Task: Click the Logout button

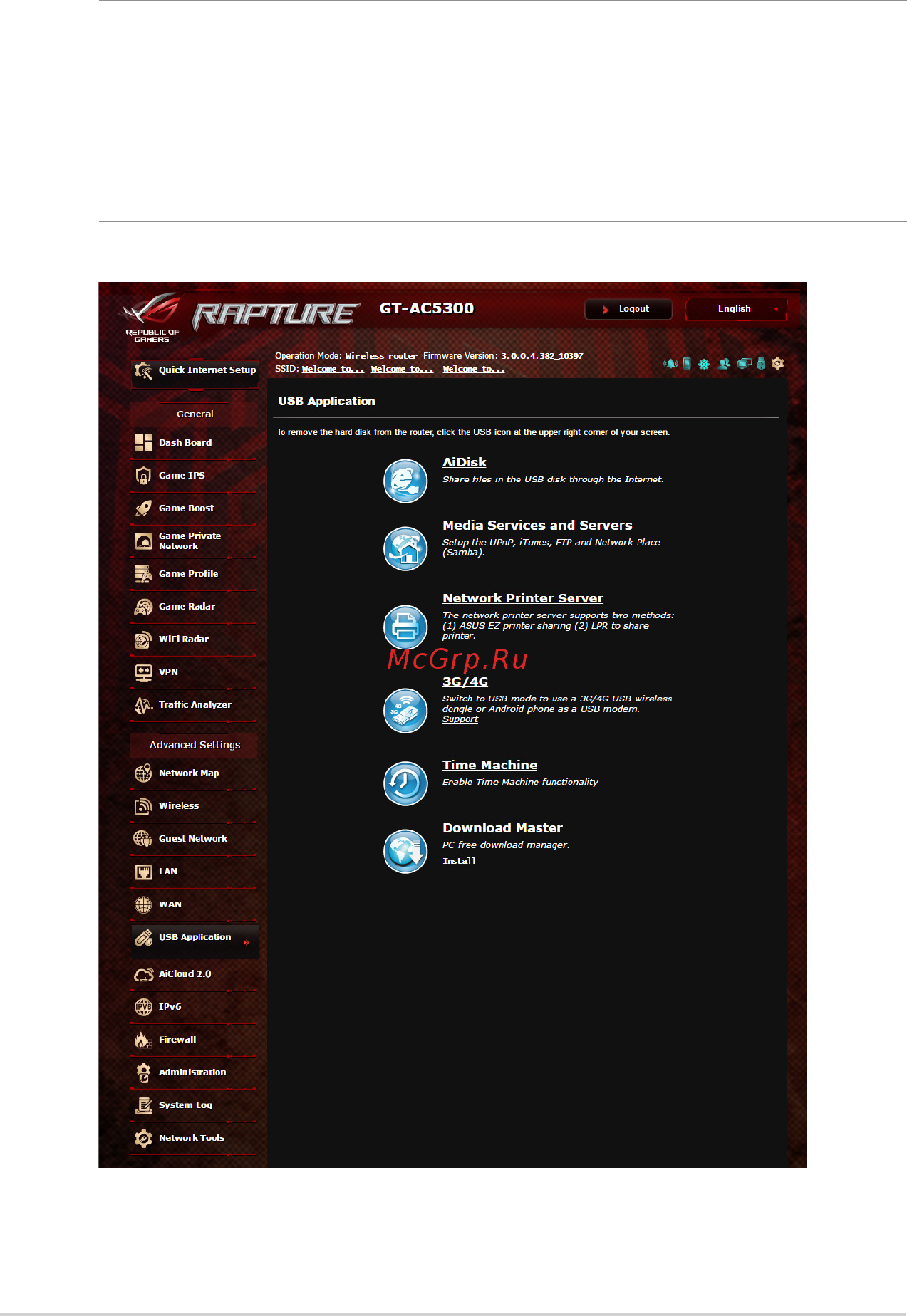Action: (628, 309)
